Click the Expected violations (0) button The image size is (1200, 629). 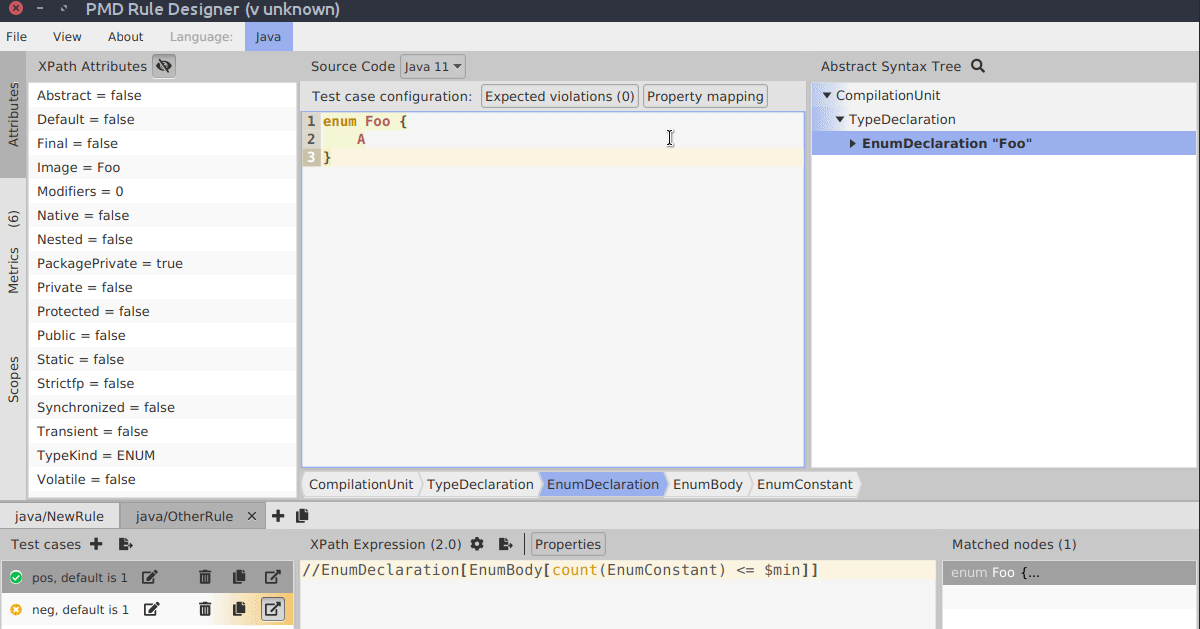pos(560,97)
